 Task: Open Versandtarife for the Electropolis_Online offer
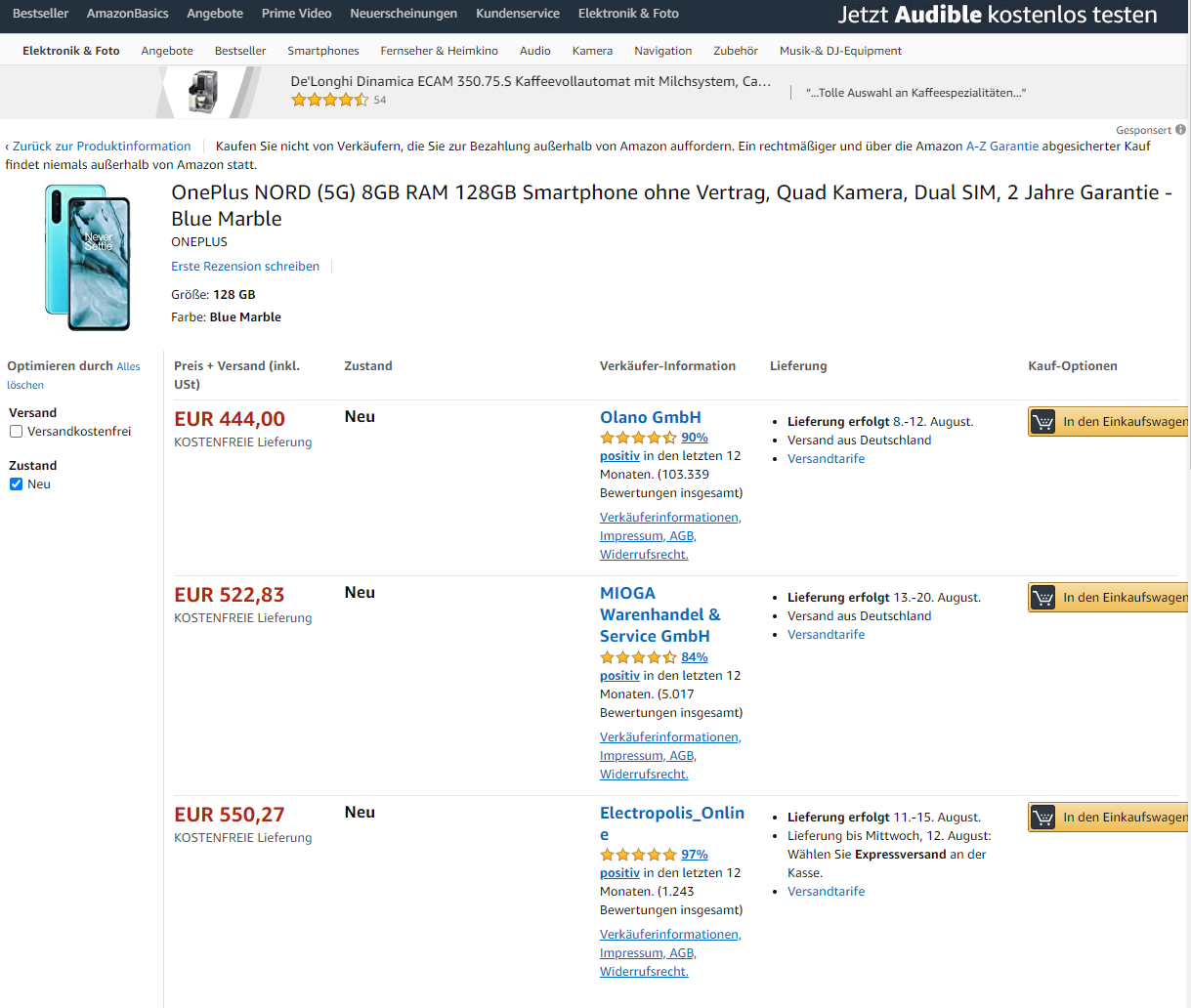[827, 892]
